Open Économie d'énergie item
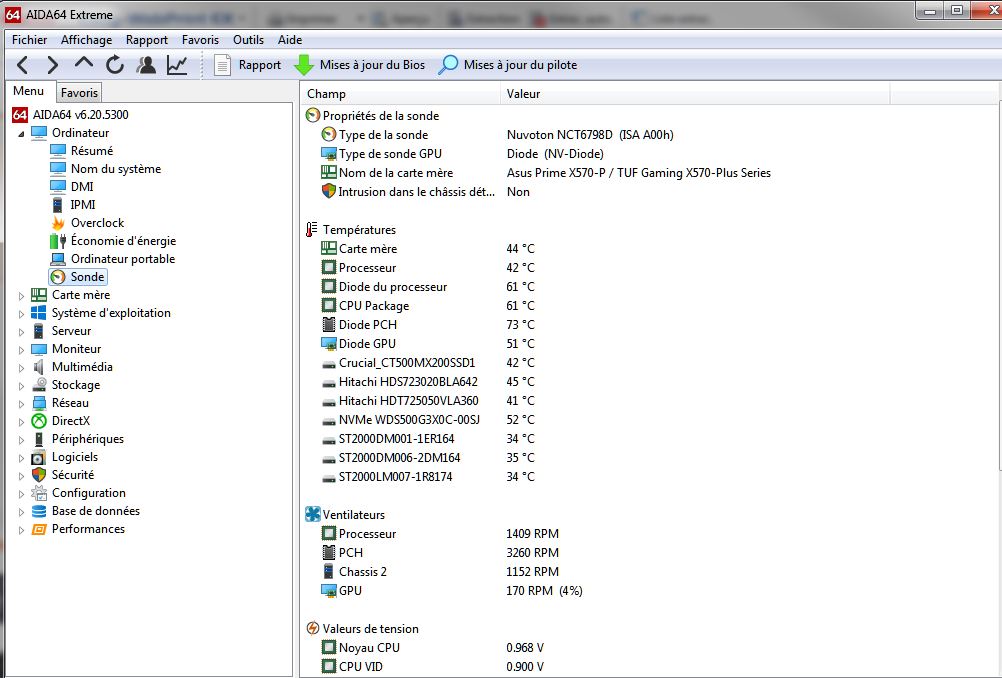1002x678 pixels. [123, 241]
